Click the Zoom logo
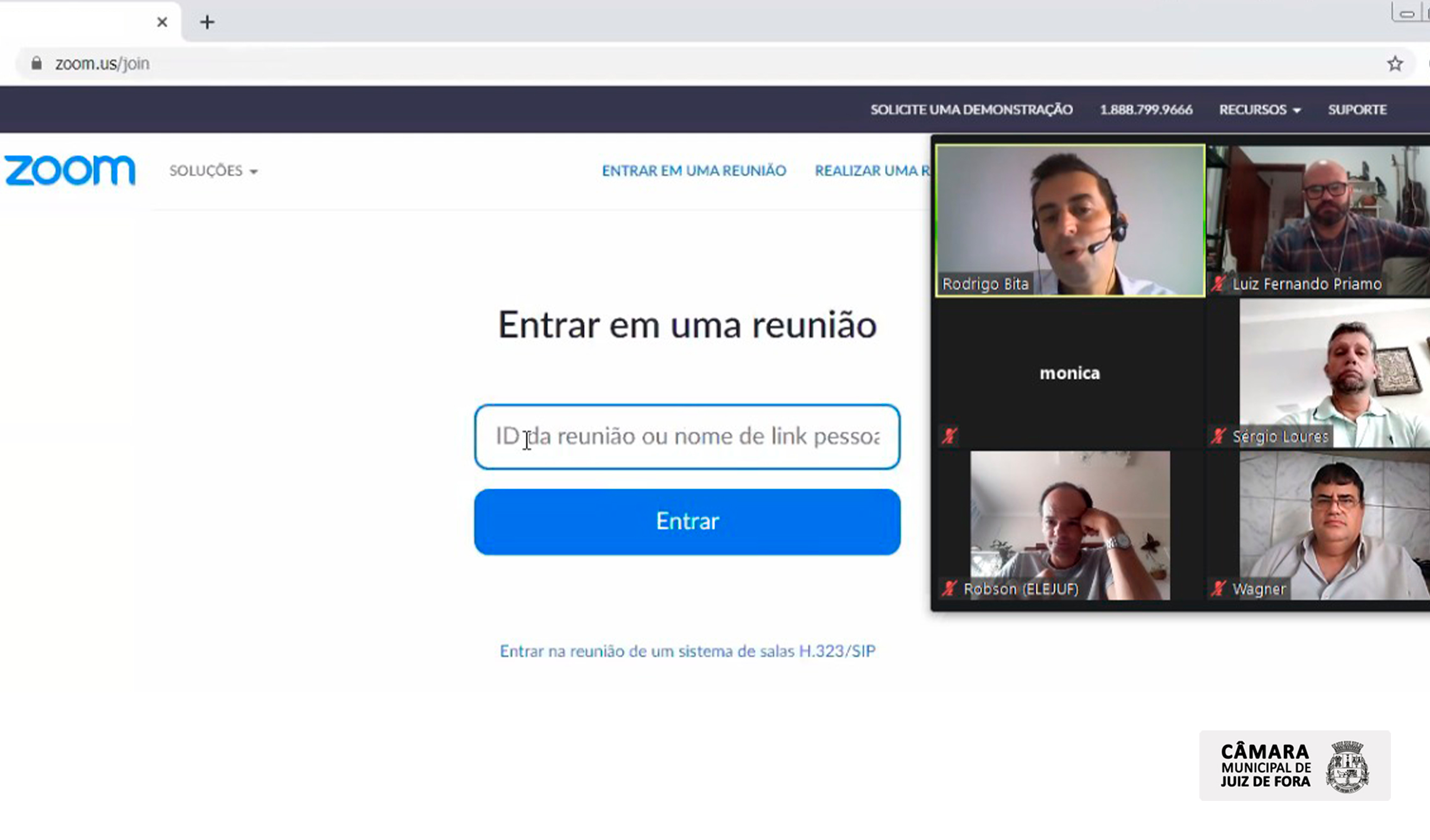Viewport: 1430px width, 840px height. 70,170
